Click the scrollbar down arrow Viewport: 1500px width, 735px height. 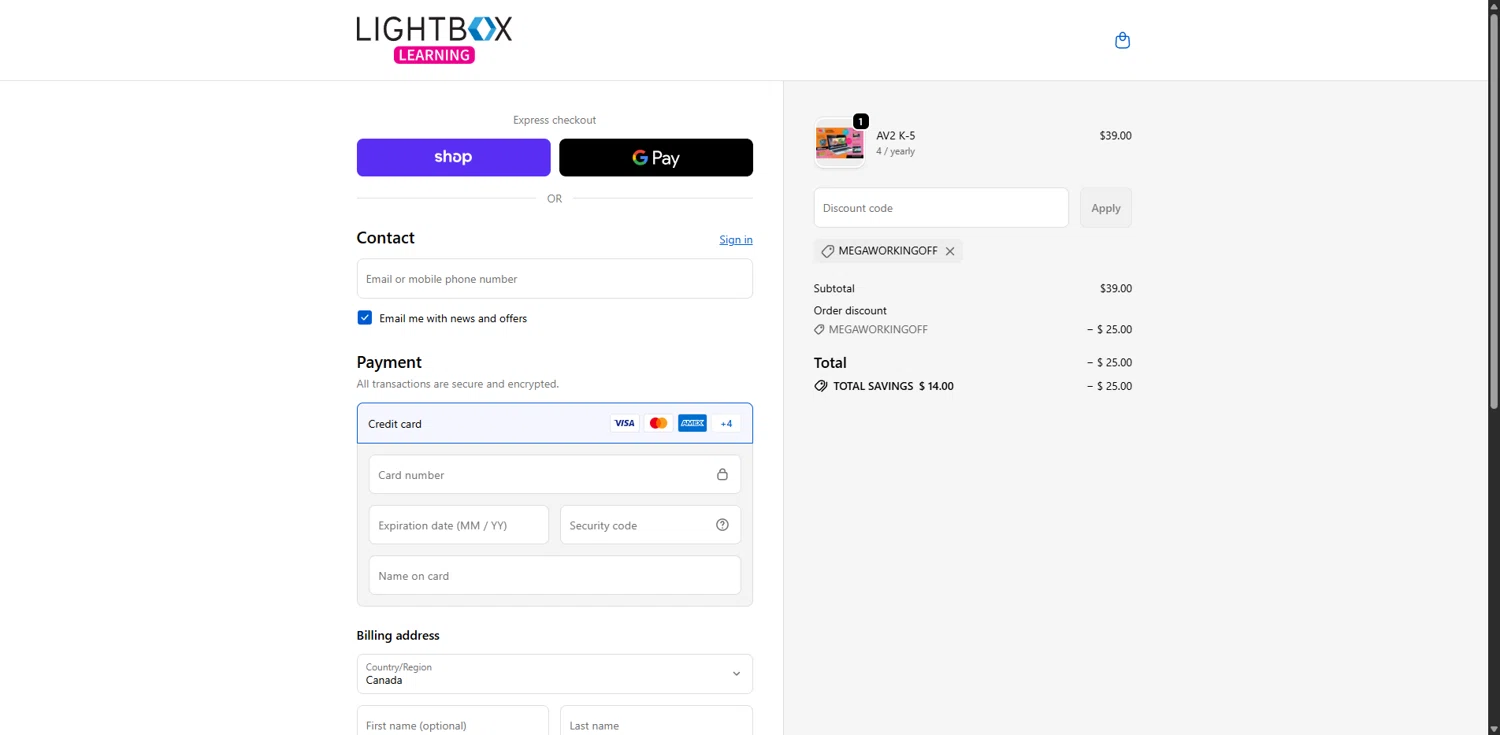tap(1494, 729)
